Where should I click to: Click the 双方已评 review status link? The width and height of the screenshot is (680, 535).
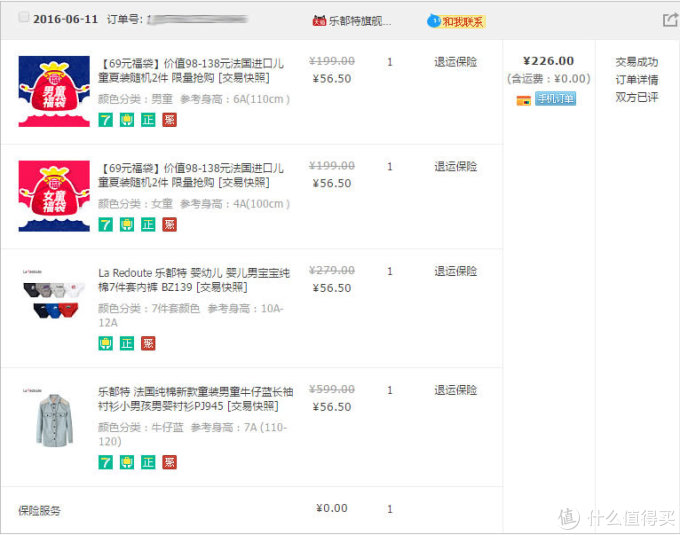coord(637,97)
